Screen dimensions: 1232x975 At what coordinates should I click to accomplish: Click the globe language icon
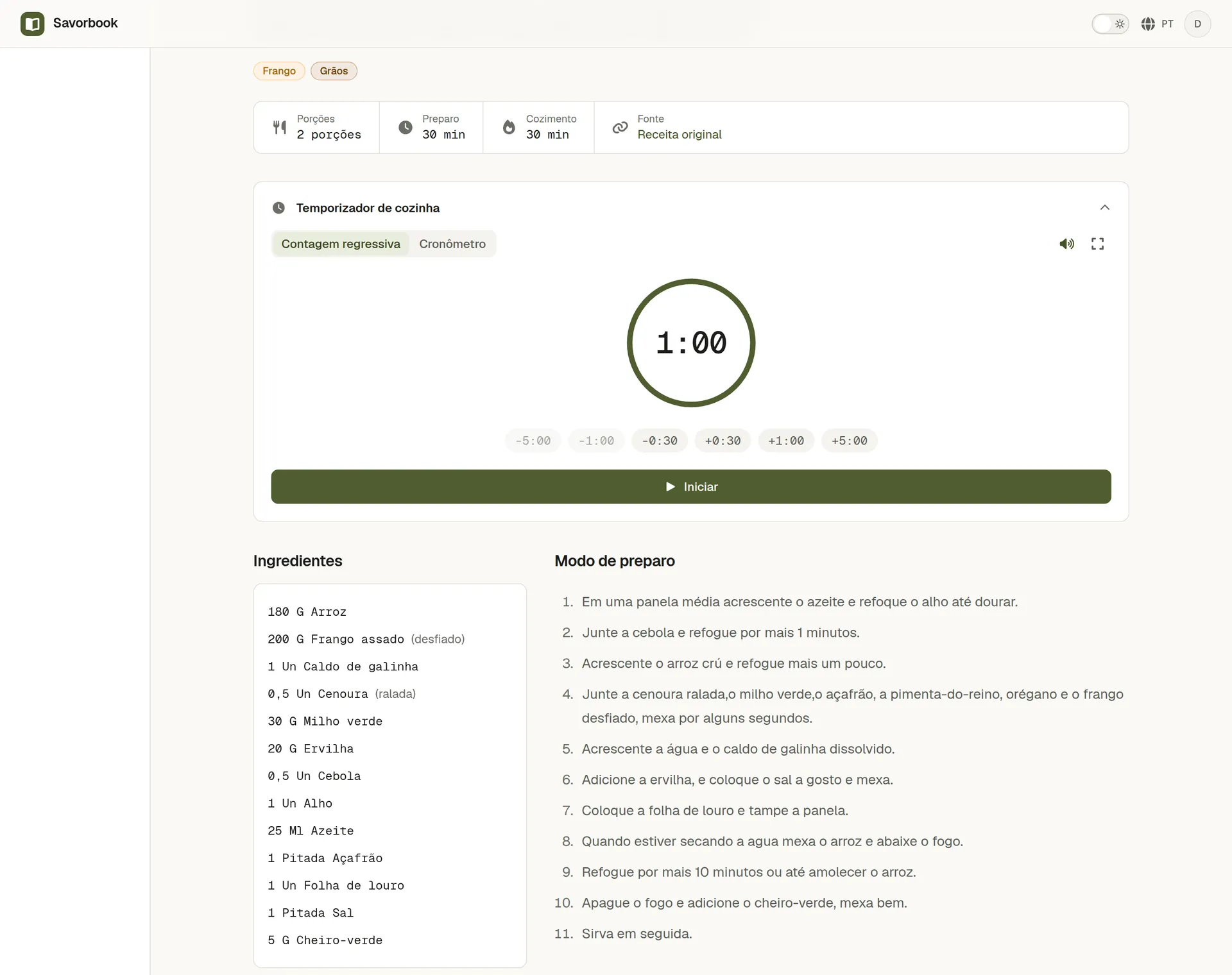(1148, 24)
